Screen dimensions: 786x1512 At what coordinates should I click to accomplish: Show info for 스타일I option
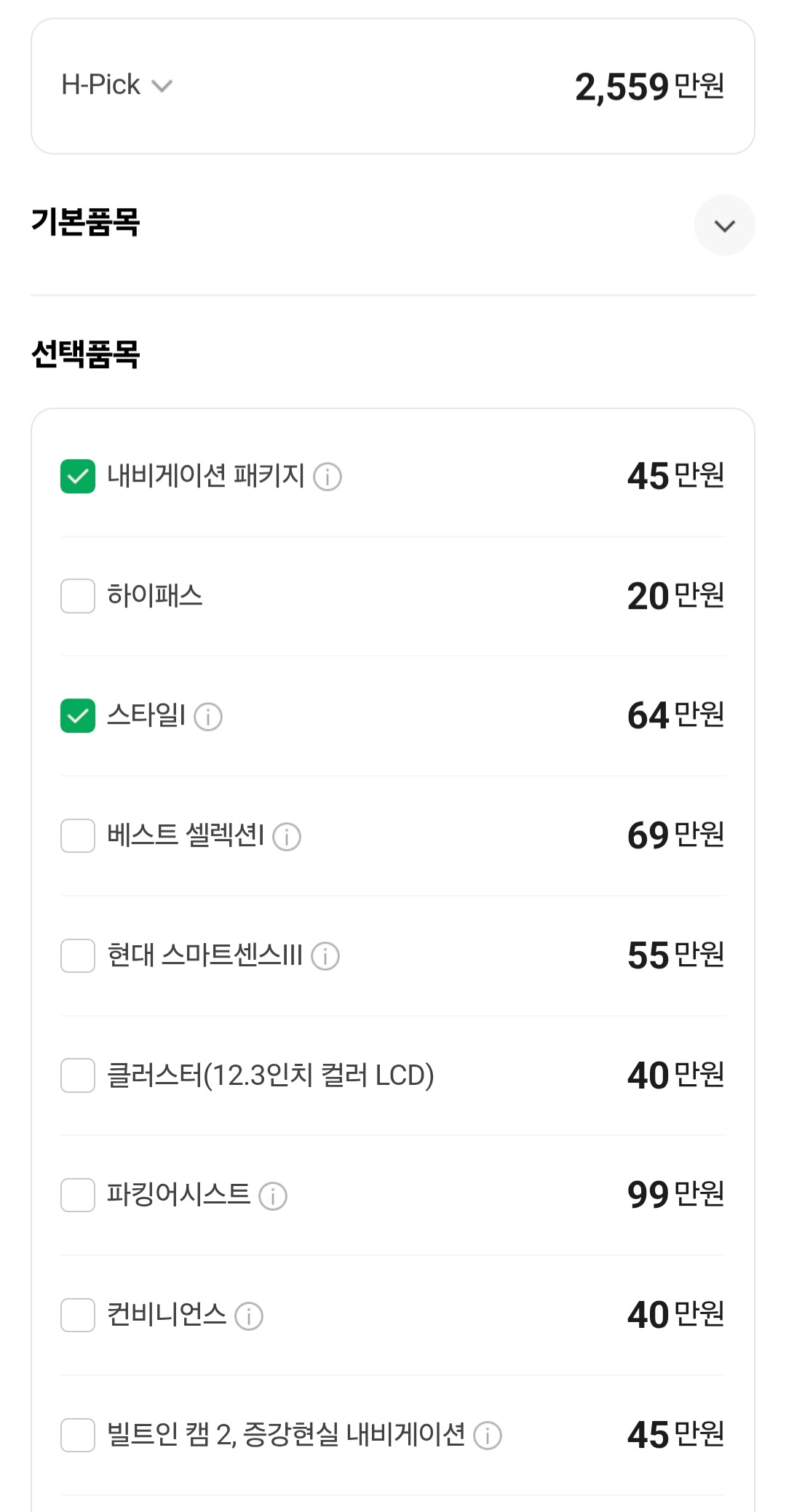[208, 717]
